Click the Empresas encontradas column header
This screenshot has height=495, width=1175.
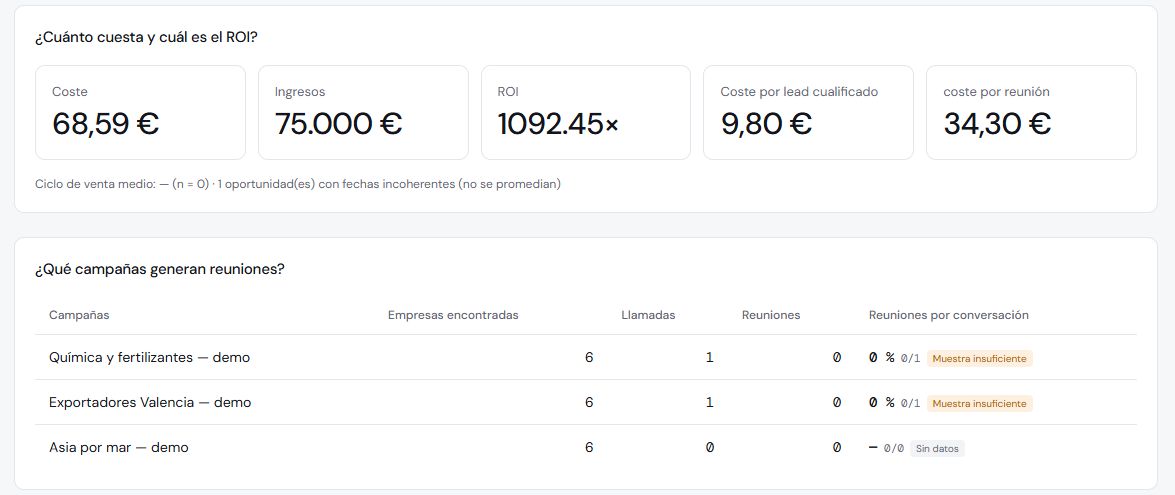point(453,315)
